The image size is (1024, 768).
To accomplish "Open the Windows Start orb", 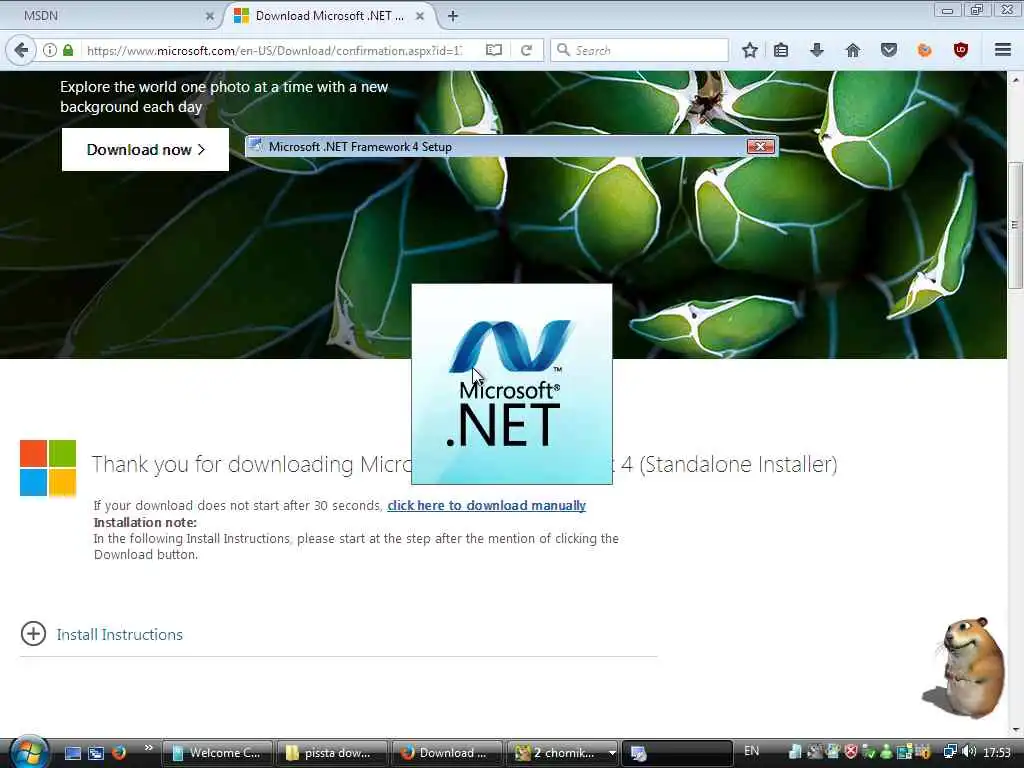I will click(x=28, y=752).
